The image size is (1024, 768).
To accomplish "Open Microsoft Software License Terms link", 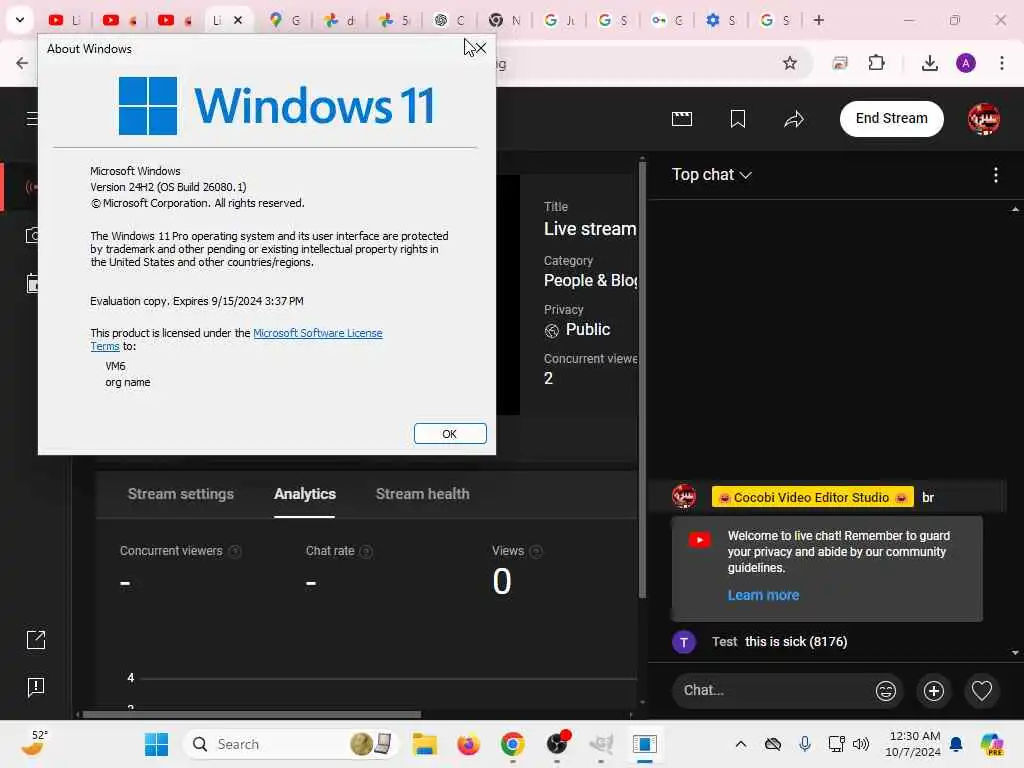I will pos(317,333).
